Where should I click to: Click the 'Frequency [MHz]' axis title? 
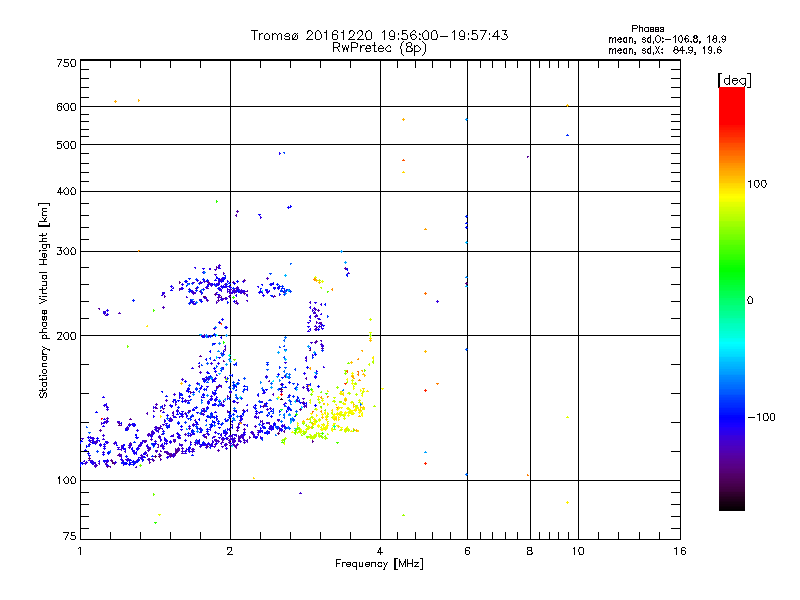pos(379,564)
